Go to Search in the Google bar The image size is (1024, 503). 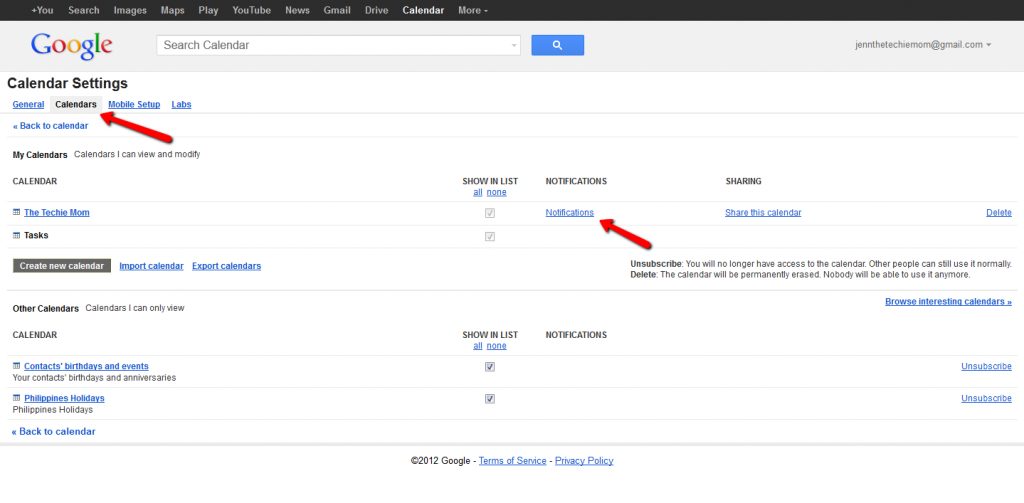click(84, 10)
